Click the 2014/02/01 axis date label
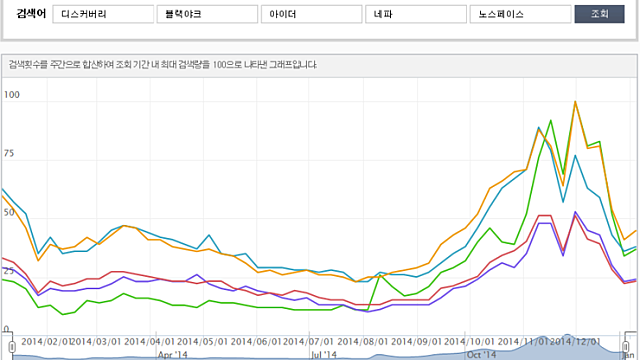Viewport: 640px width, 360px height. [47, 341]
